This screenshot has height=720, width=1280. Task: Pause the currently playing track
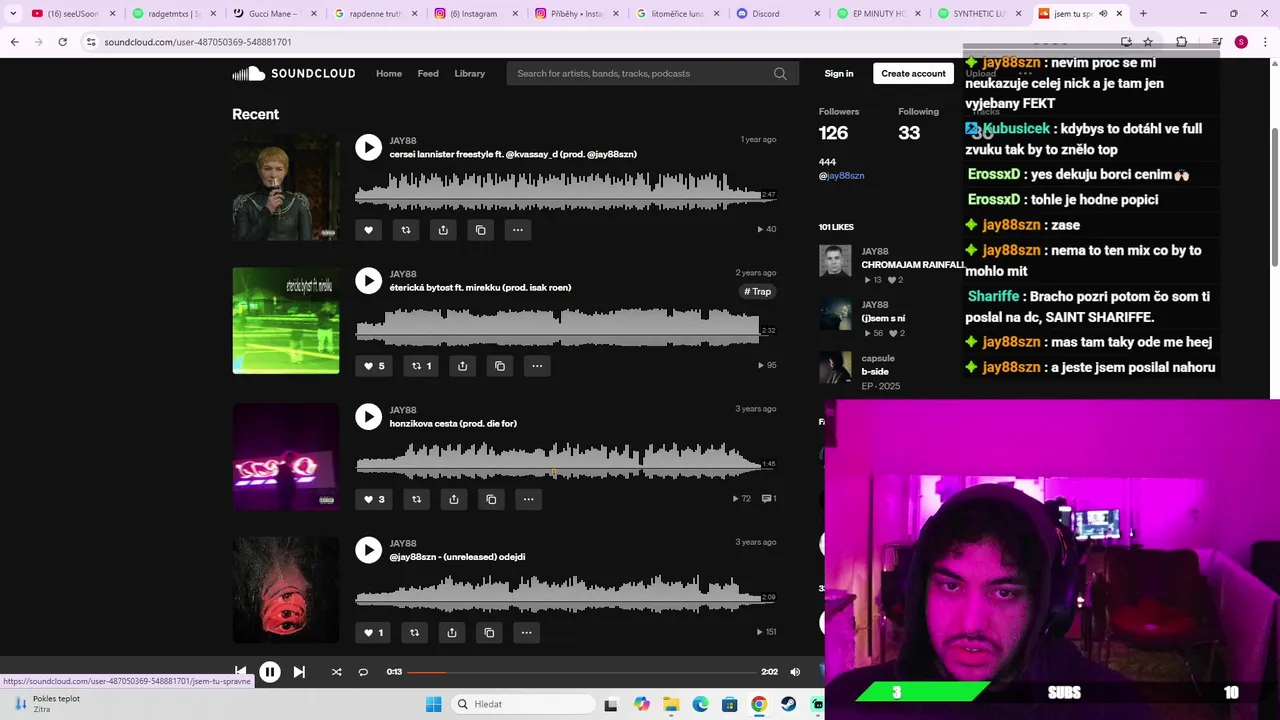270,672
